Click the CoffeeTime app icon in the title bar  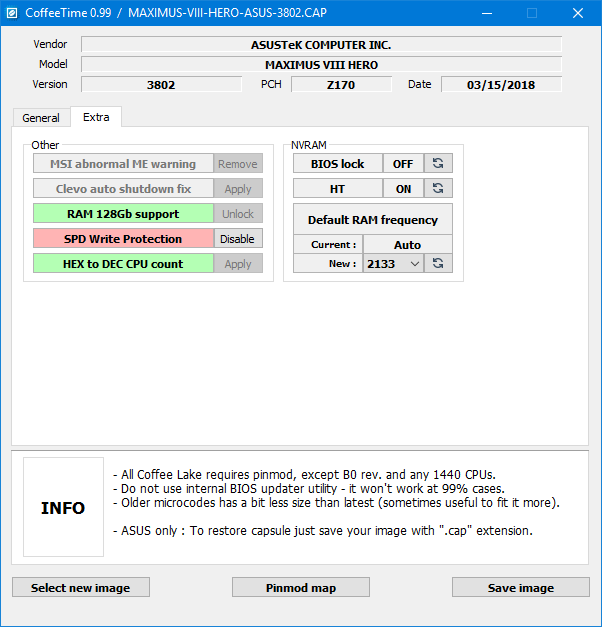point(12,13)
